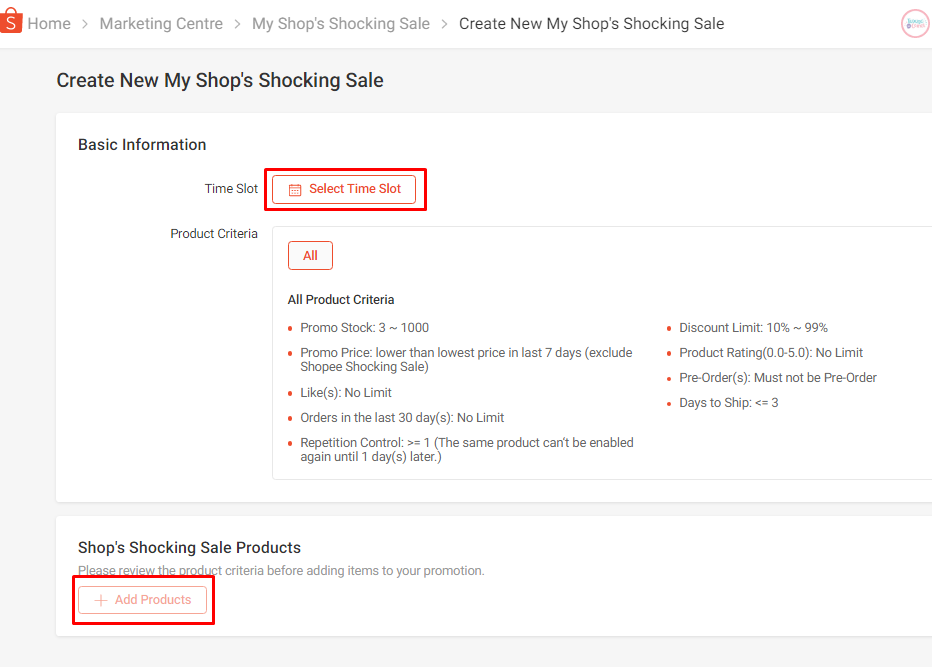932x667 pixels.
Task: Click the Promo Stock: 3 ~ 1000 text
Action: pos(364,328)
